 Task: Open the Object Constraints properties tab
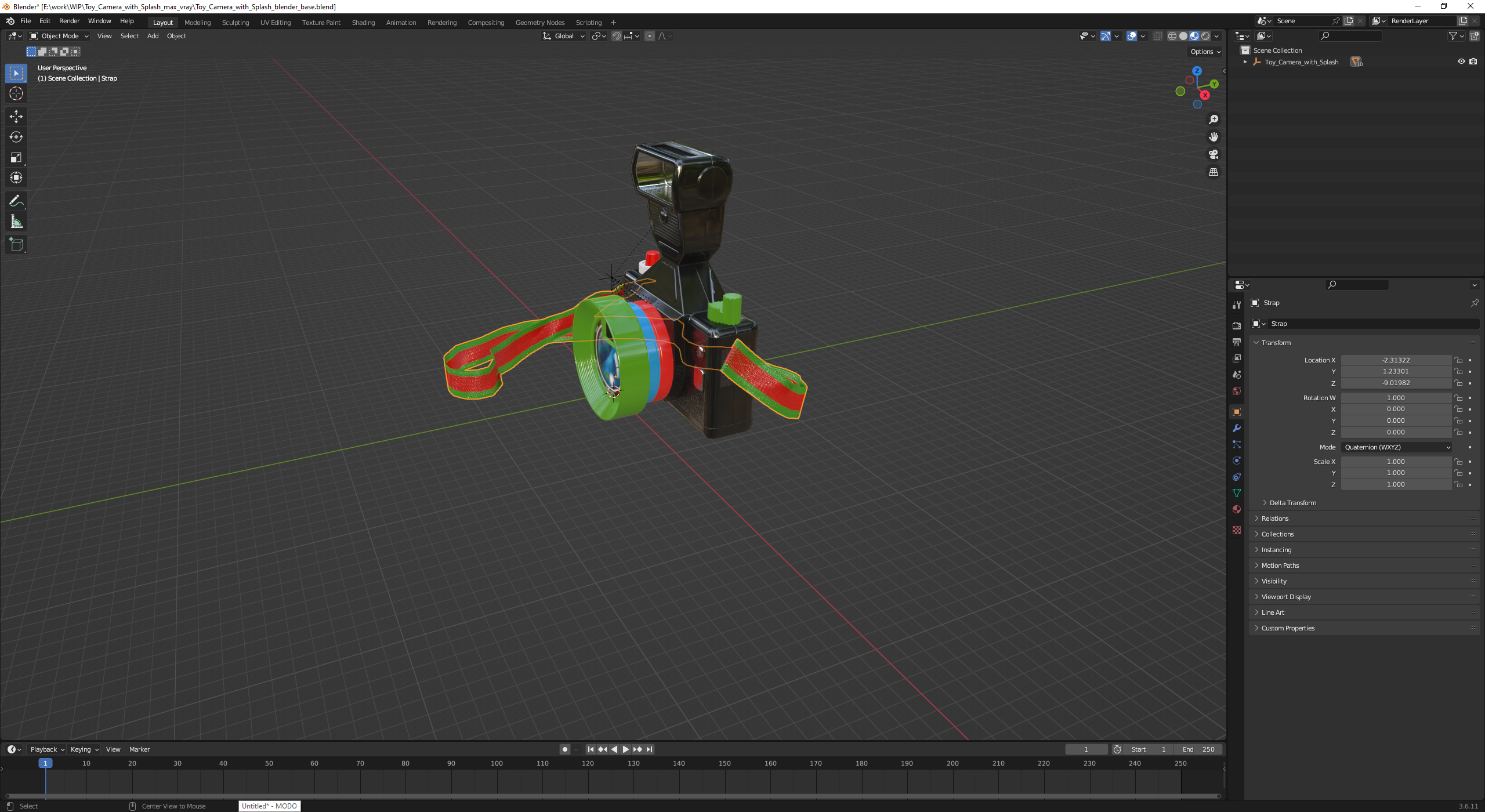pyautogui.click(x=1237, y=477)
